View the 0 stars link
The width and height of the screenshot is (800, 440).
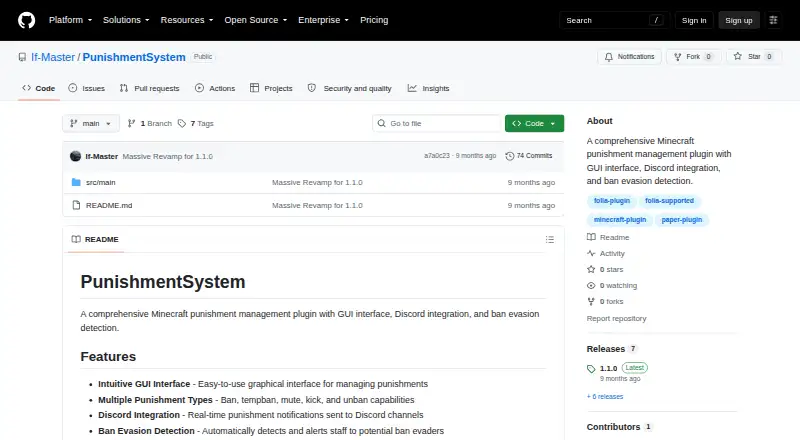coord(605,270)
